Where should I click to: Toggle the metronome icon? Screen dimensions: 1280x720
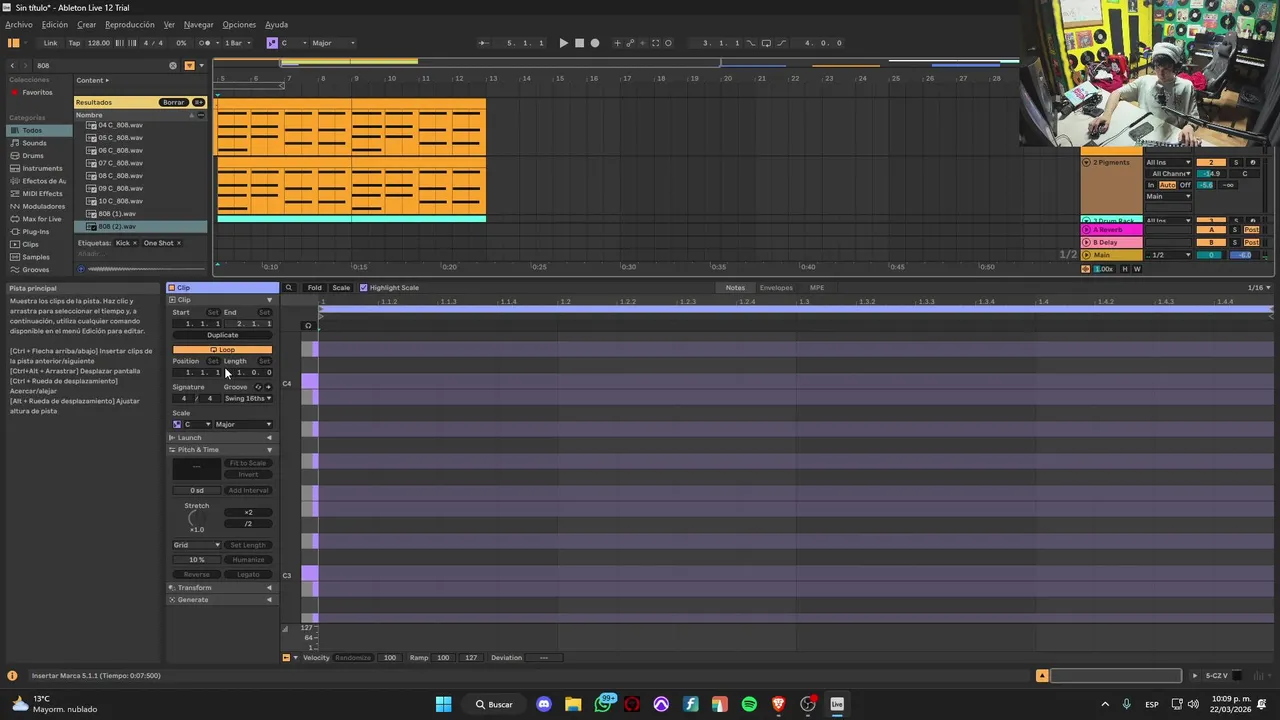(x=206, y=43)
